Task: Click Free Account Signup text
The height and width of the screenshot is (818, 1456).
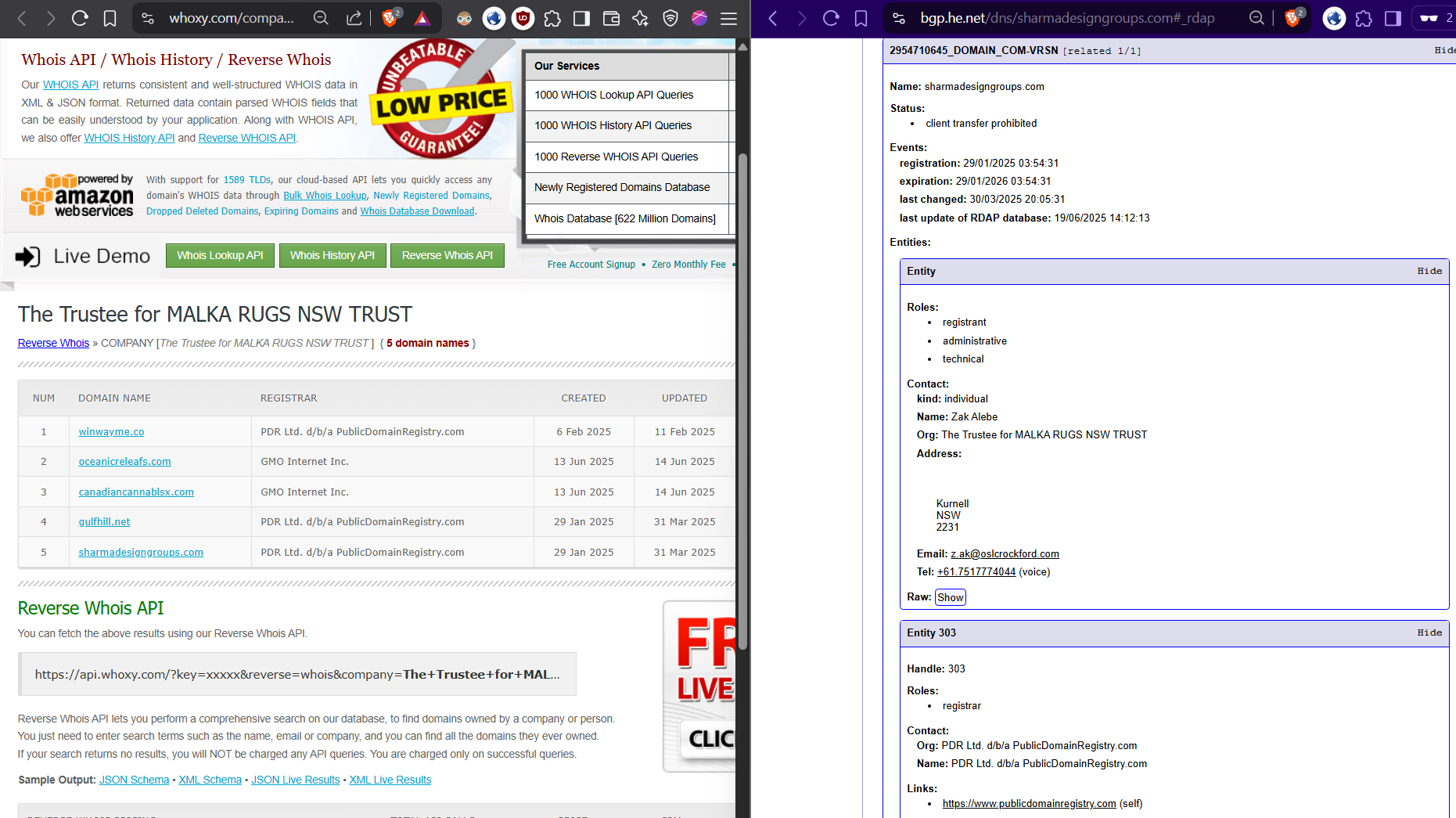Action: (x=591, y=265)
